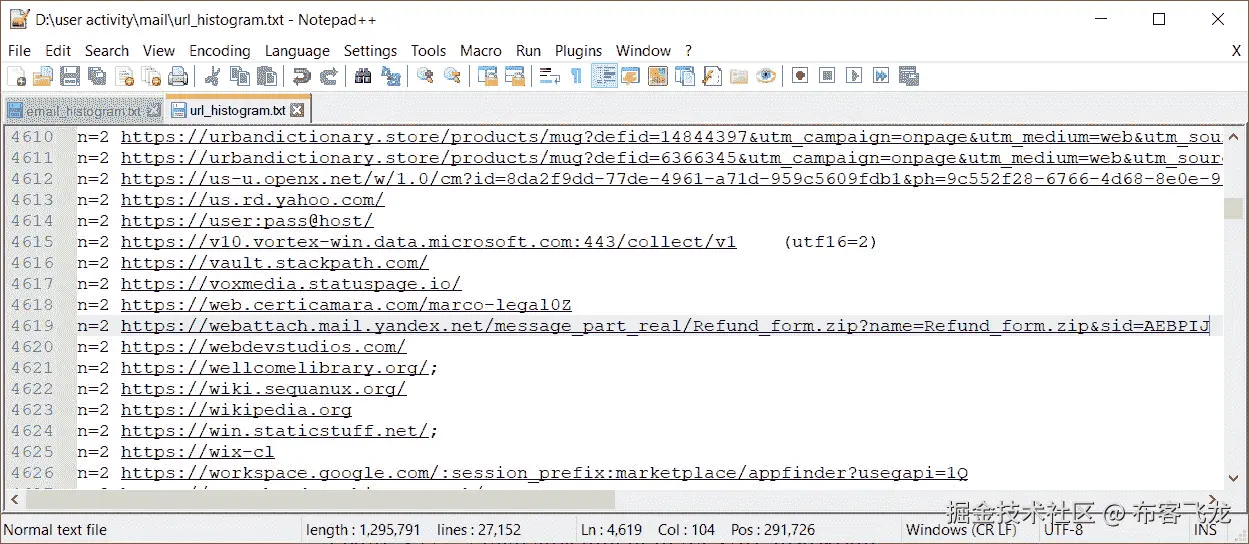Screen dimensions: 1249x544
Task: Toggle the INS insert mode indicator
Action: (x=1205, y=530)
